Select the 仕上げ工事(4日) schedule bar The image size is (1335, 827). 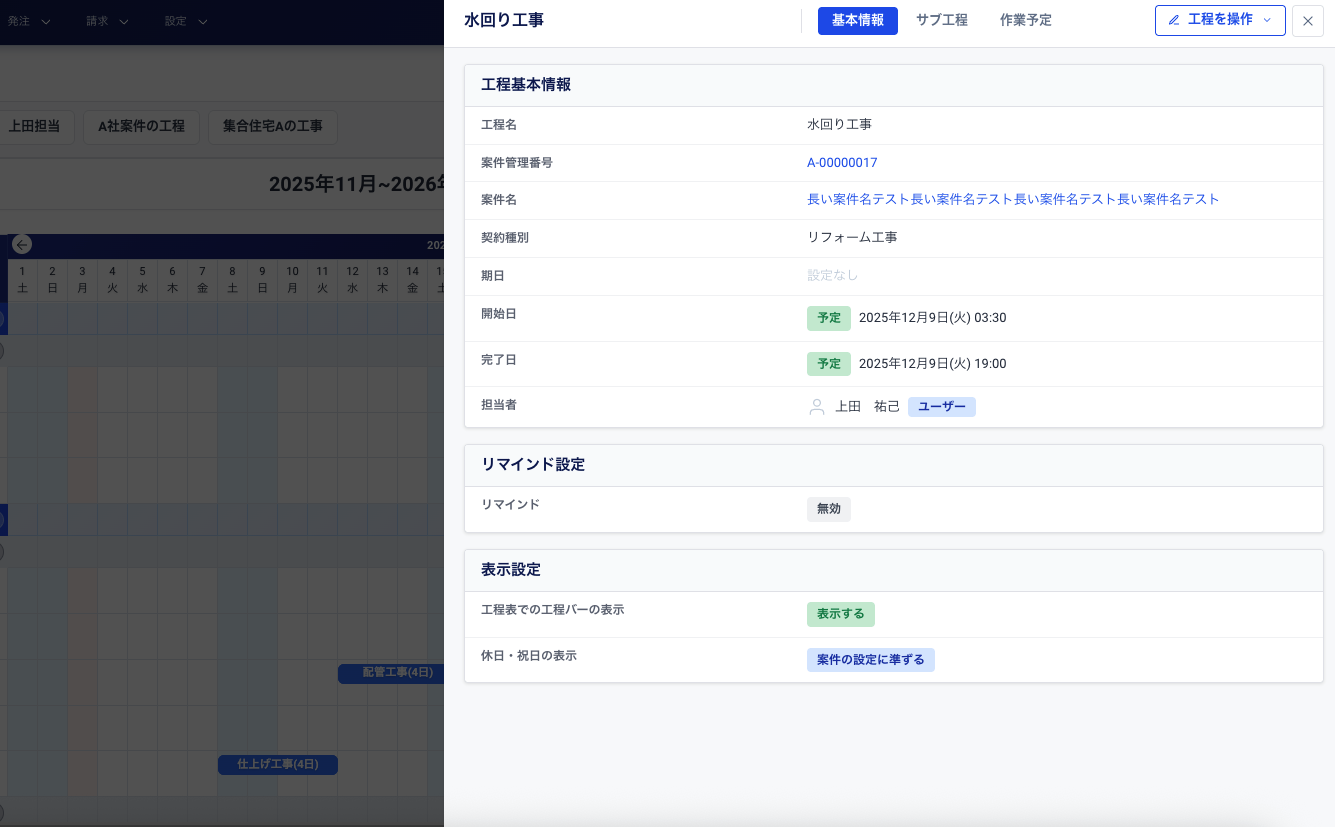tap(277, 764)
